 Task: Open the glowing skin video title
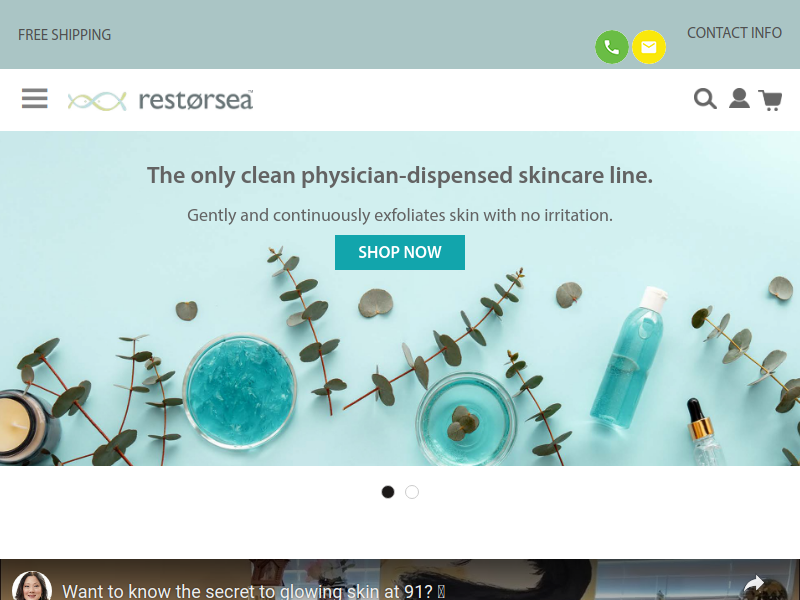click(x=254, y=591)
